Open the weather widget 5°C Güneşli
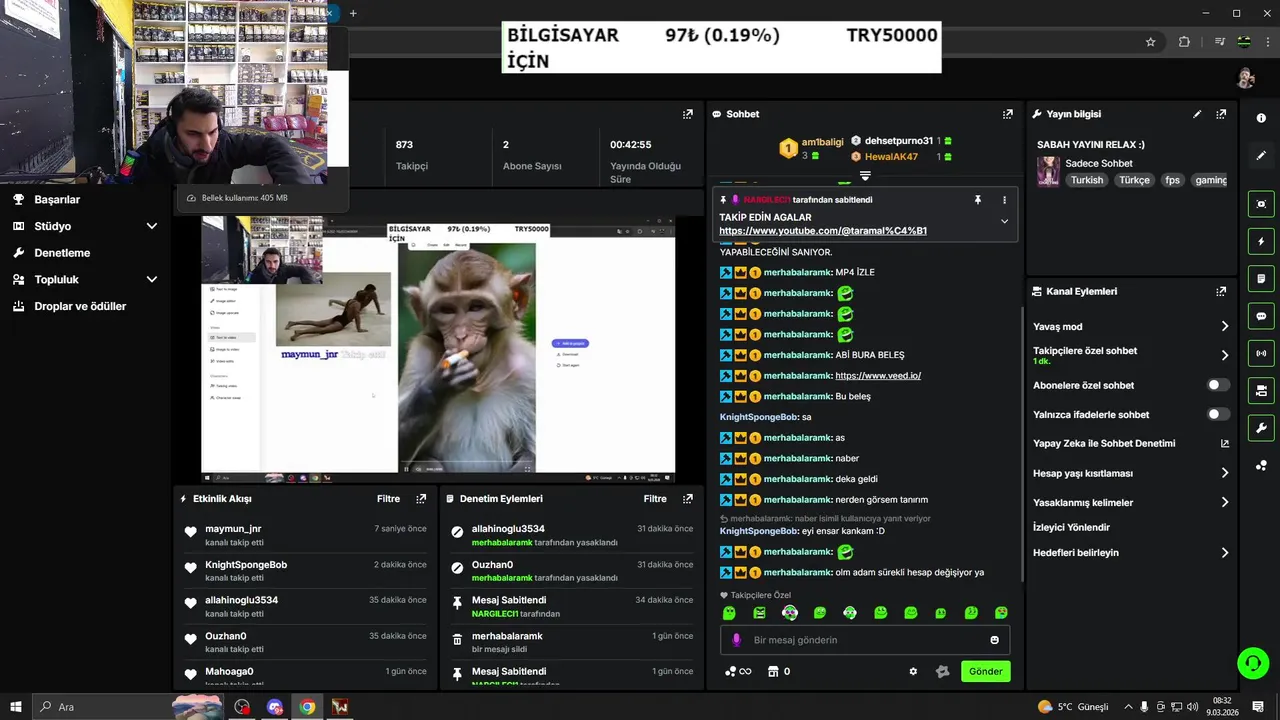Image resolution: width=1280 pixels, height=720 pixels. pos(1073,707)
